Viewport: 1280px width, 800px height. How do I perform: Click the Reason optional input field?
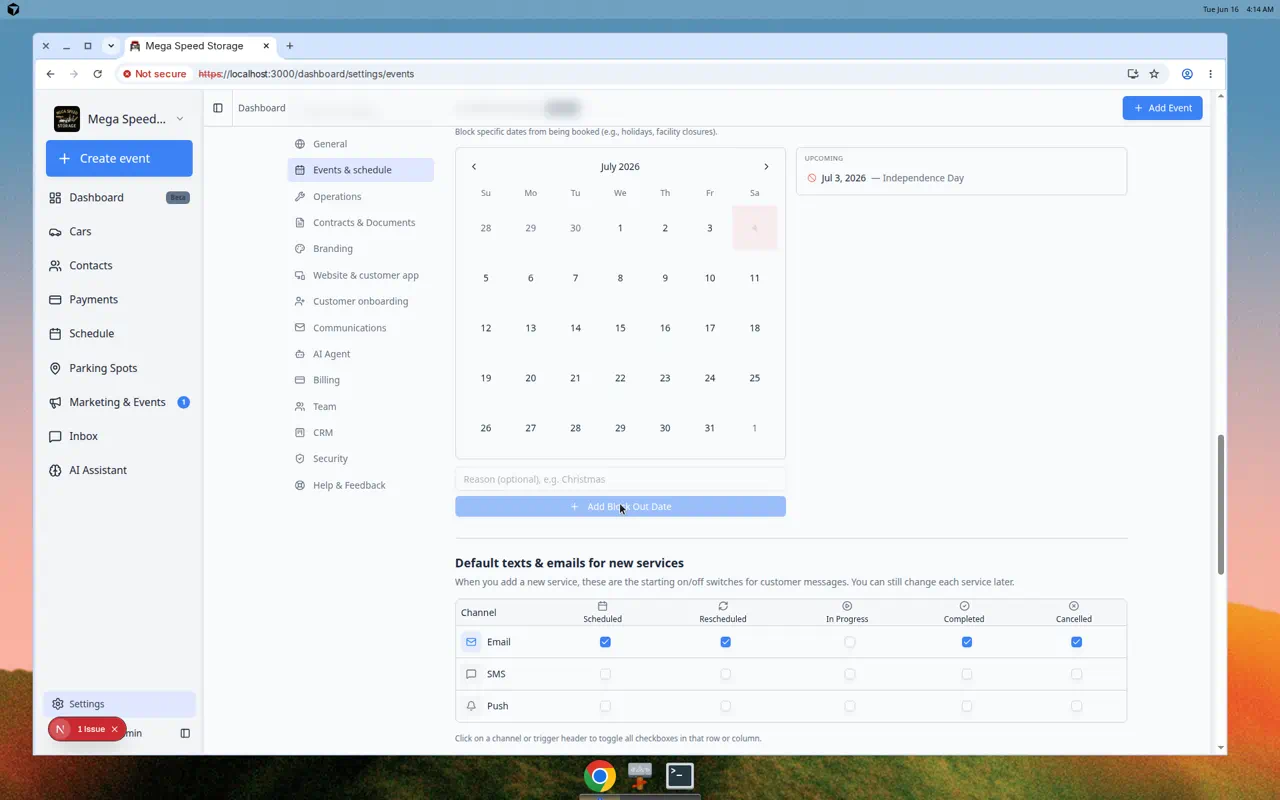coord(620,479)
